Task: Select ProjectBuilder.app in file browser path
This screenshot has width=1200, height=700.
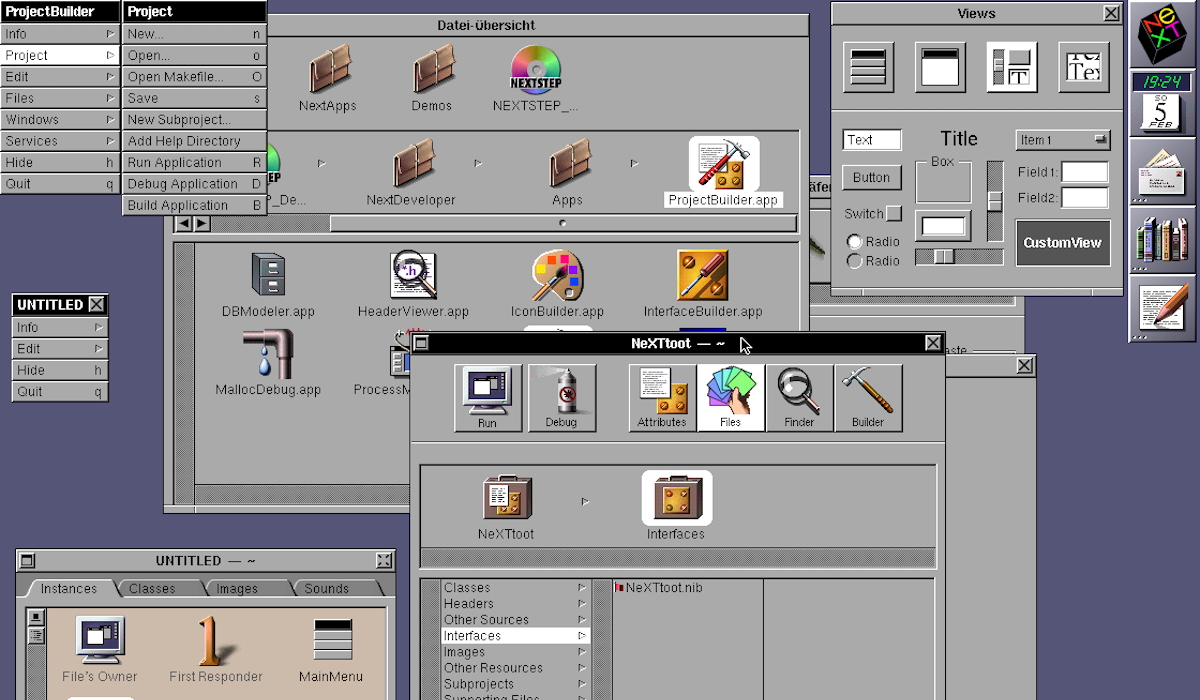Action: tap(724, 165)
